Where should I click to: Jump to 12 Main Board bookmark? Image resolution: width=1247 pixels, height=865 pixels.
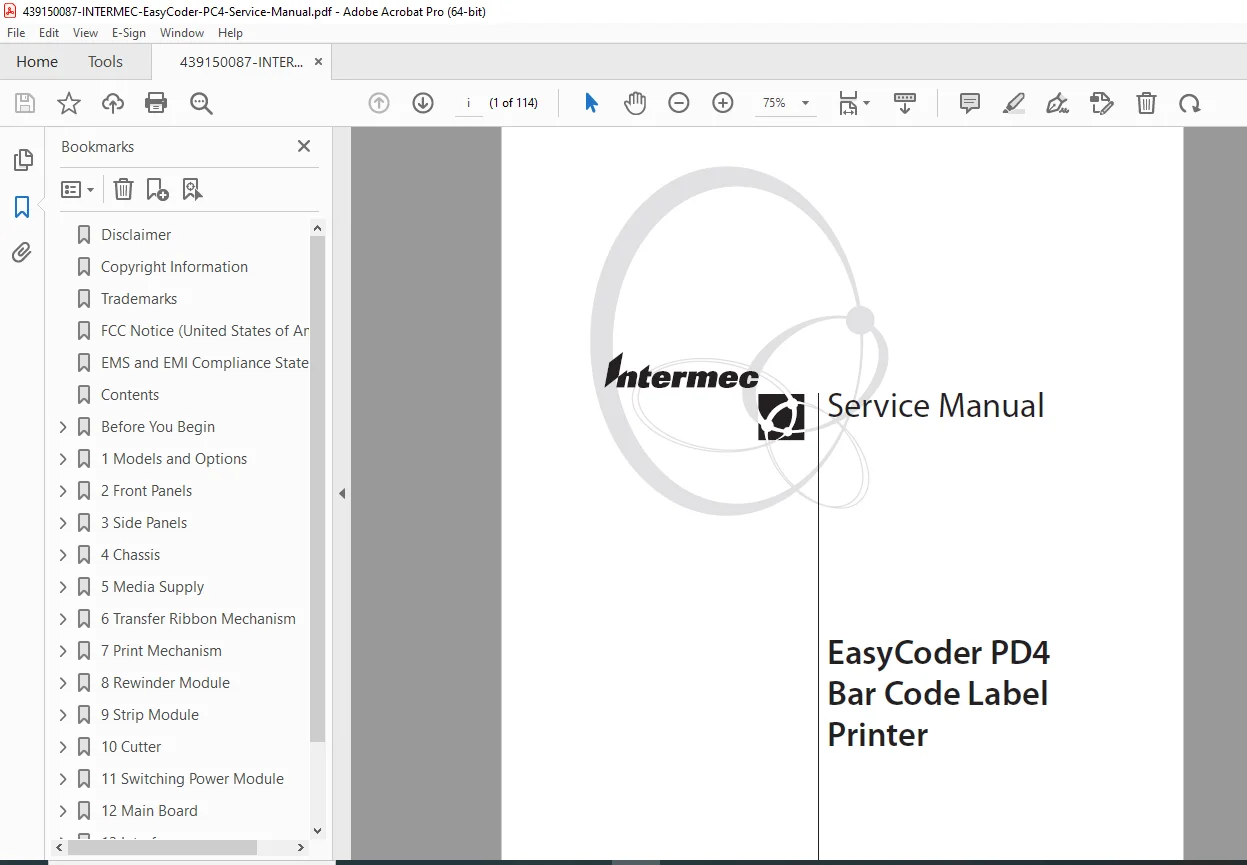pos(149,811)
